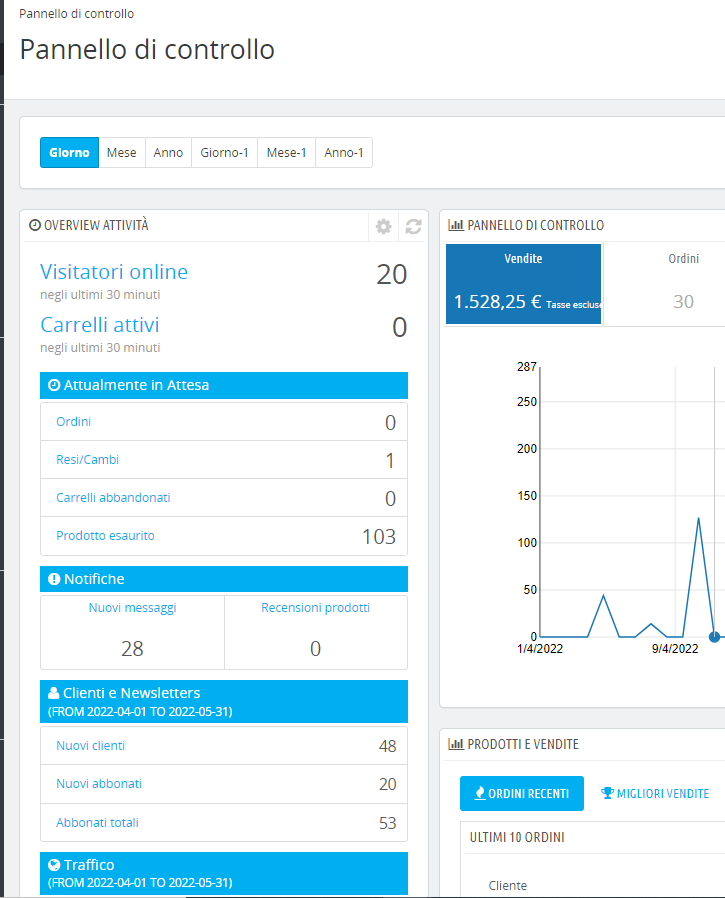Click the globe icon in Traffico header

(x=54, y=865)
